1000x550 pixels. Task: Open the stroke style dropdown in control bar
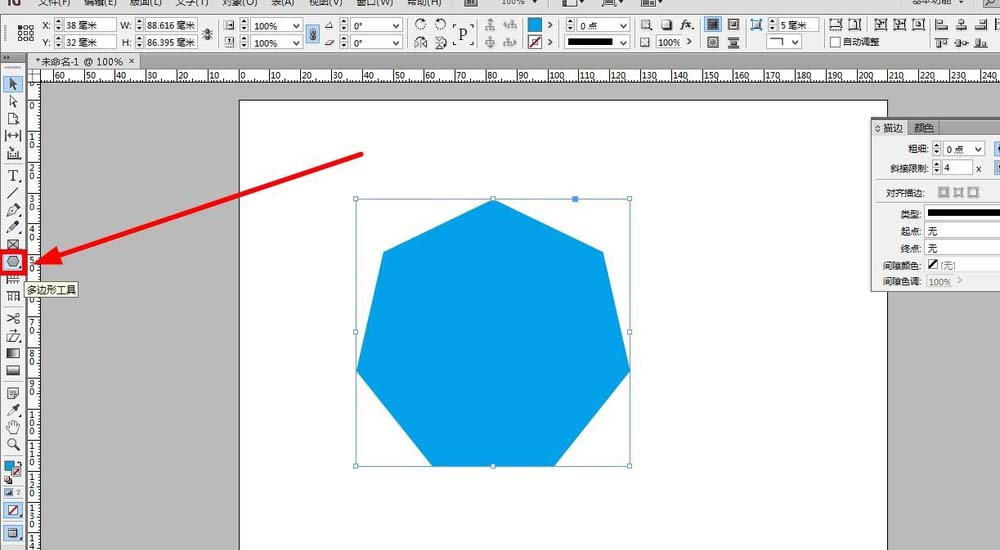pos(623,43)
